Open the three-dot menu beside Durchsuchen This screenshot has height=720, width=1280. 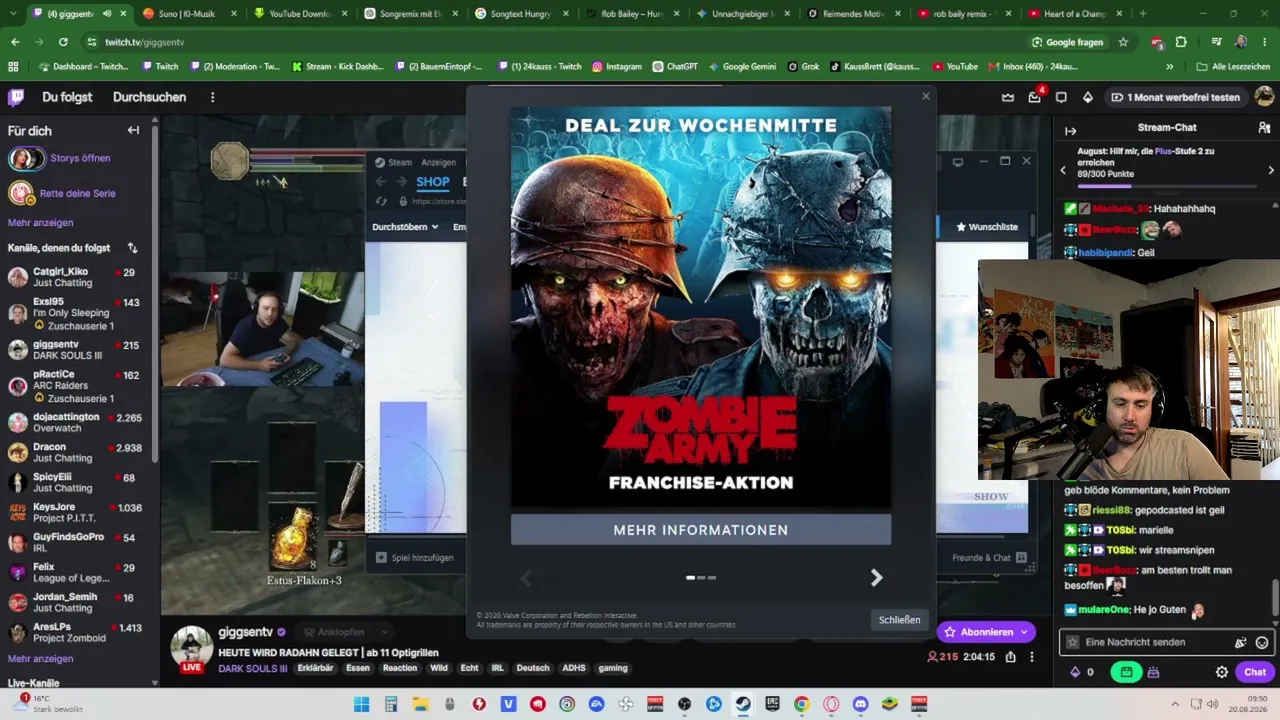212,97
